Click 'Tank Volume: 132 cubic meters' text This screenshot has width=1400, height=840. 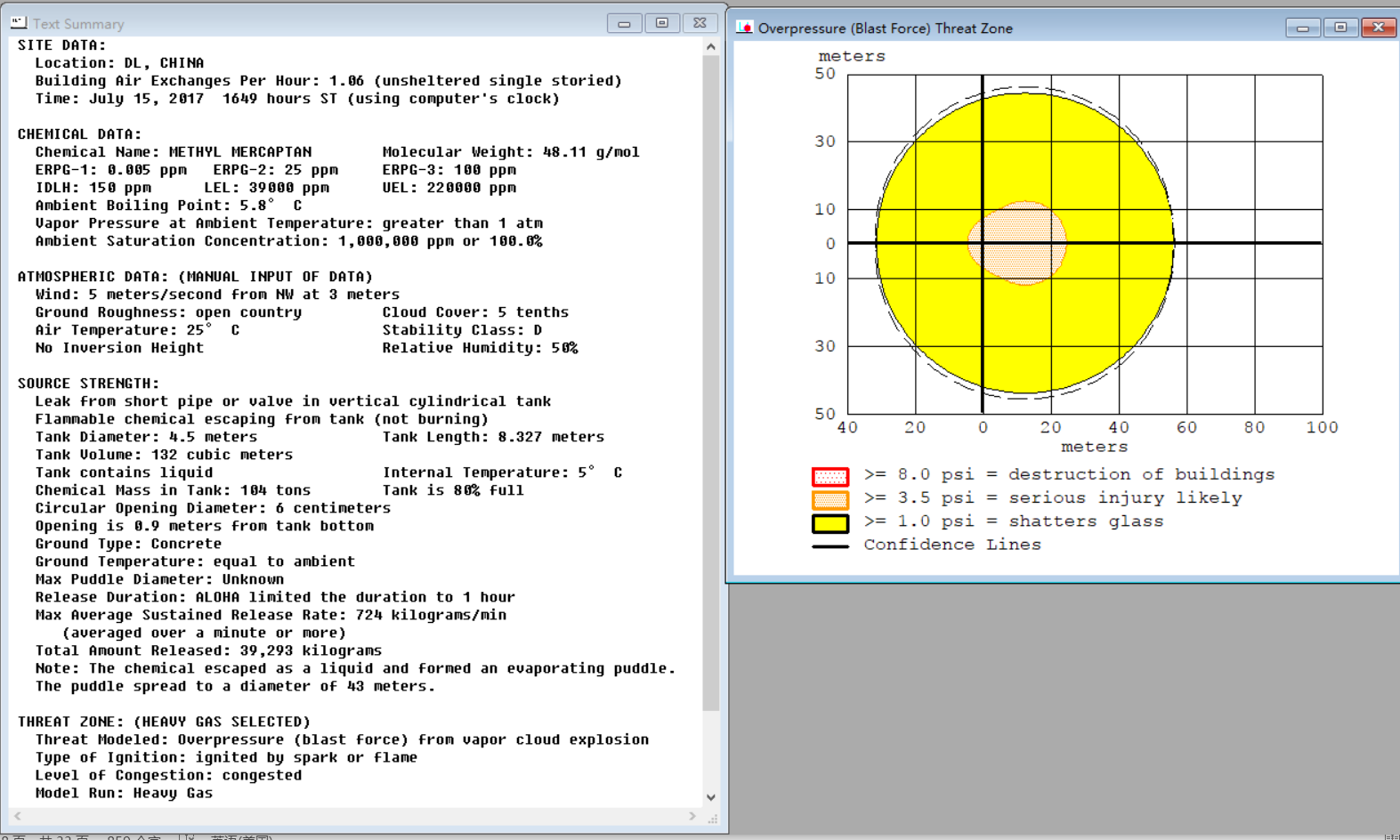click(164, 455)
